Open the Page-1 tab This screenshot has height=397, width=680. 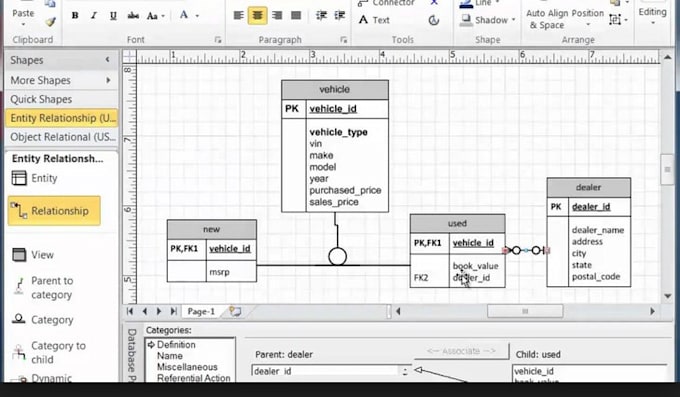(201, 312)
